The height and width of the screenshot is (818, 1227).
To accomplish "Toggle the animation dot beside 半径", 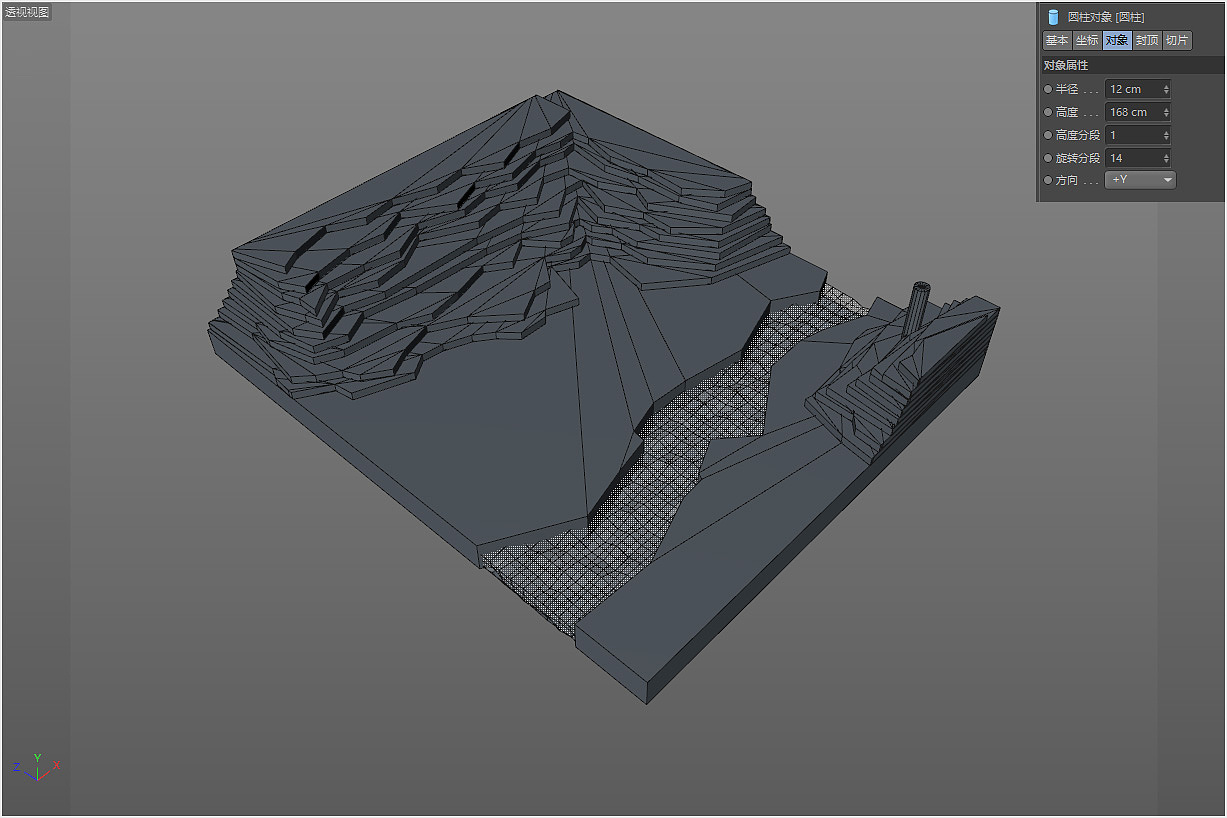I will [1048, 89].
